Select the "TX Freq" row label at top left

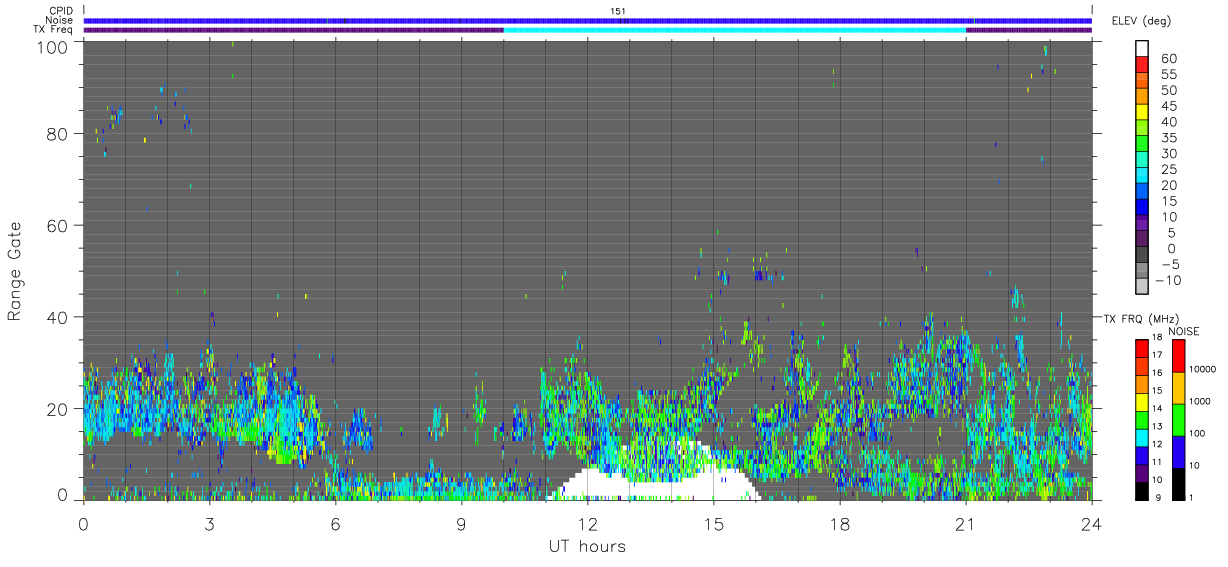[54, 29]
